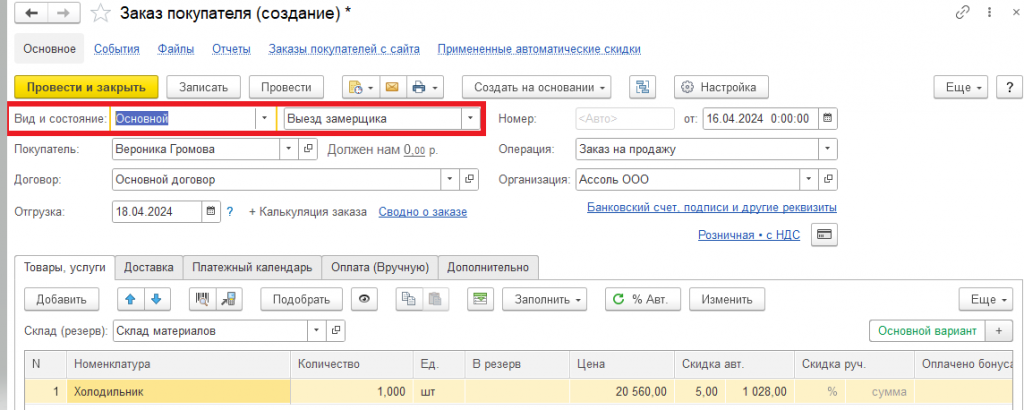Open the Розничная • с НДС link
The width and height of the screenshot is (1024, 410).
point(749,236)
